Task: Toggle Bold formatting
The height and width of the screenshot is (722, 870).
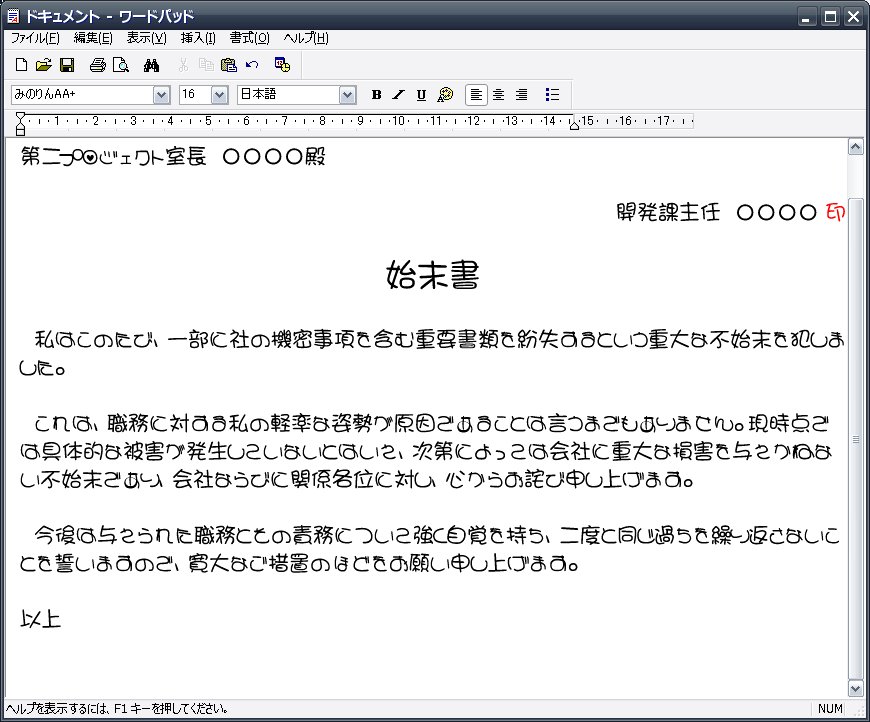Action: coord(377,95)
